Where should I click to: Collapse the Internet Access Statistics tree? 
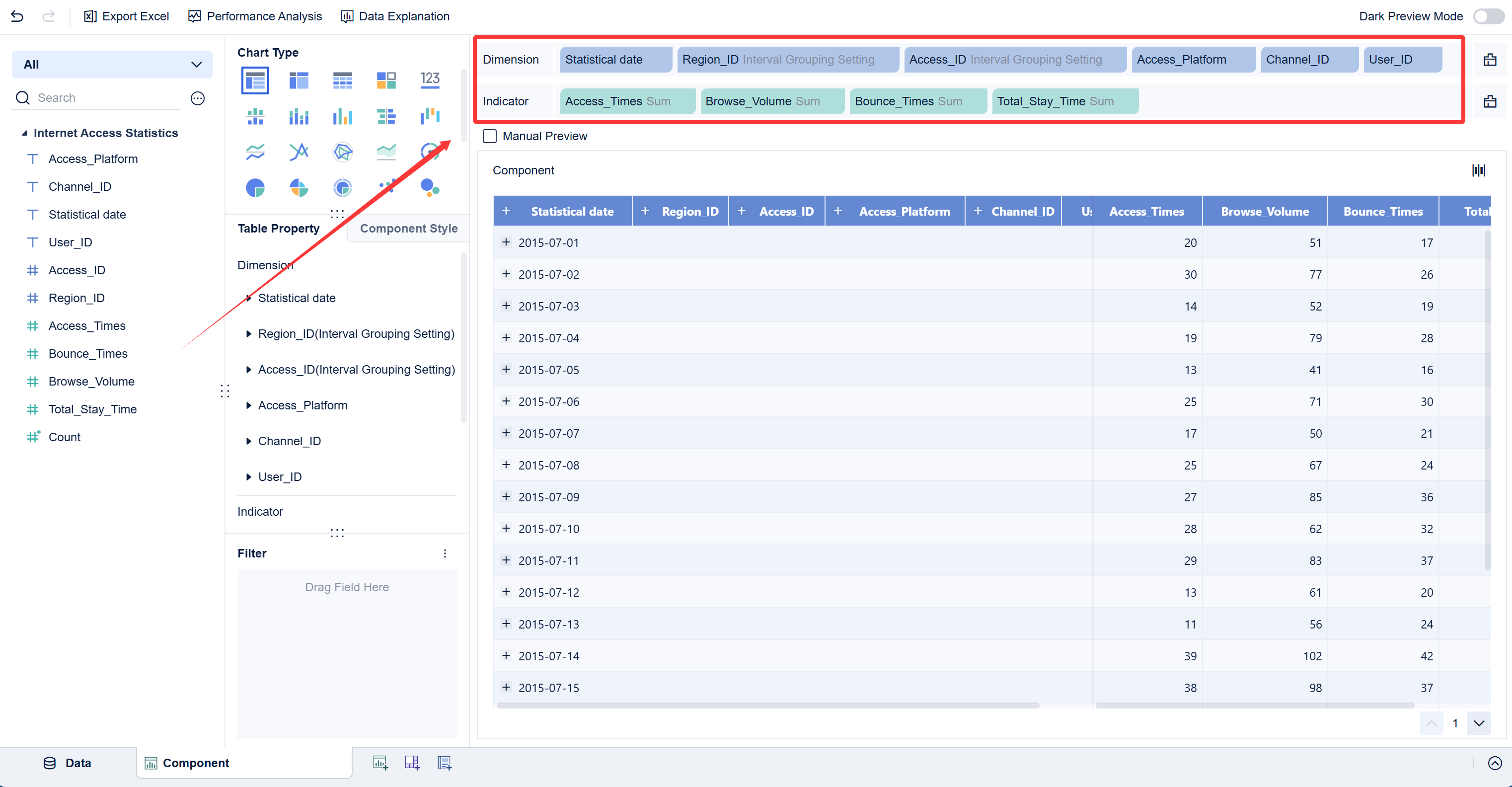pos(25,133)
